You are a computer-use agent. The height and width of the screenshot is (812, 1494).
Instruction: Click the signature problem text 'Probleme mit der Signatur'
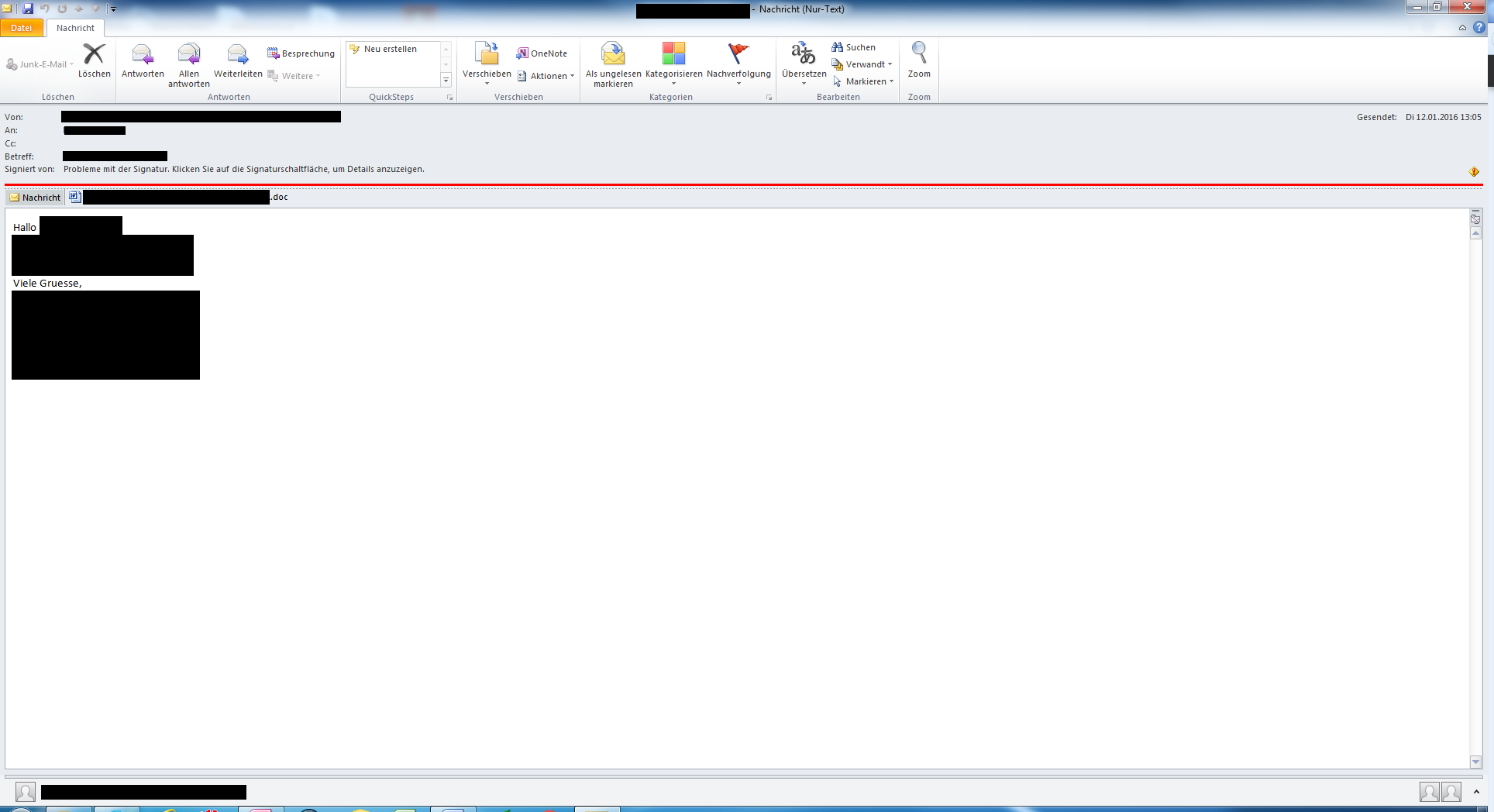click(x=116, y=169)
